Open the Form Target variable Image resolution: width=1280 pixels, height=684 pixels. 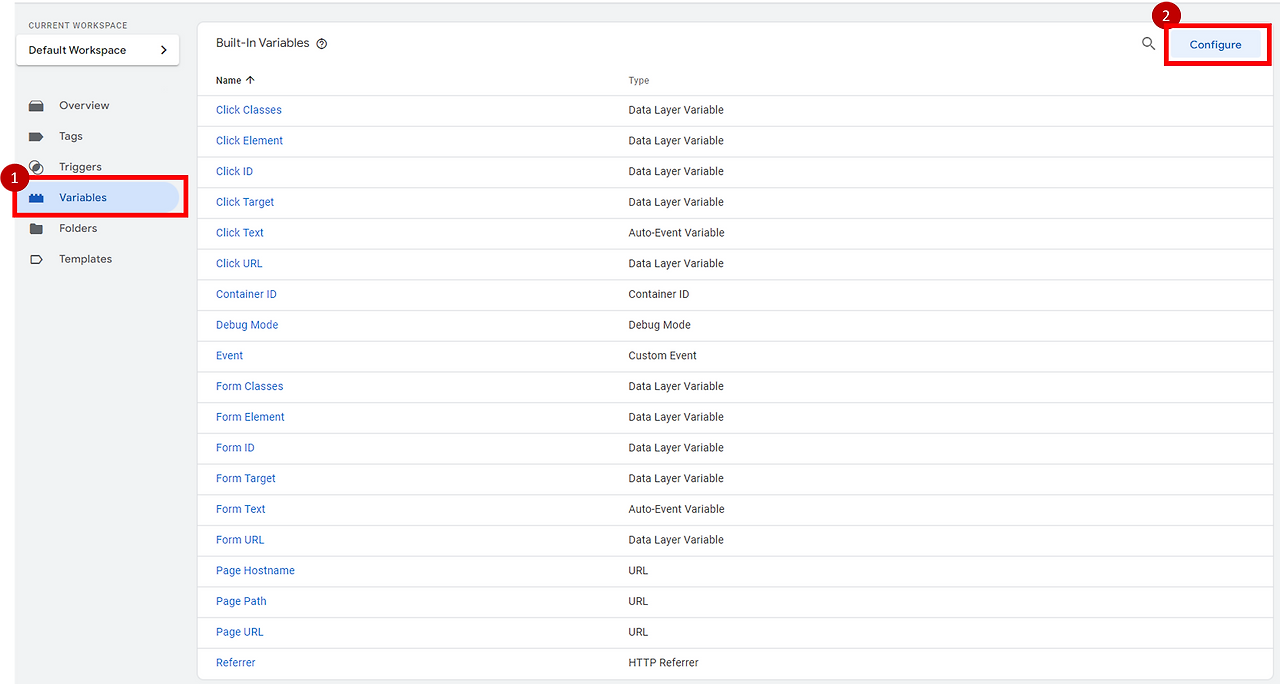[x=246, y=478]
